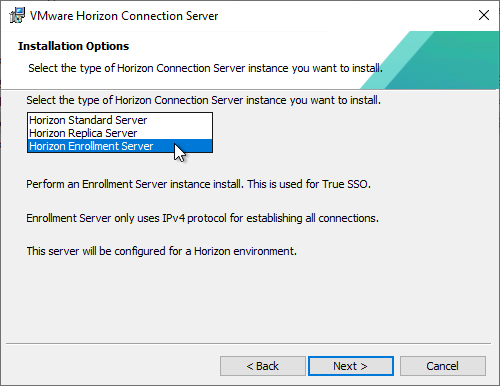Click the VMware installer icon in title bar
This screenshot has width=500, height=386.
[x=17, y=15]
